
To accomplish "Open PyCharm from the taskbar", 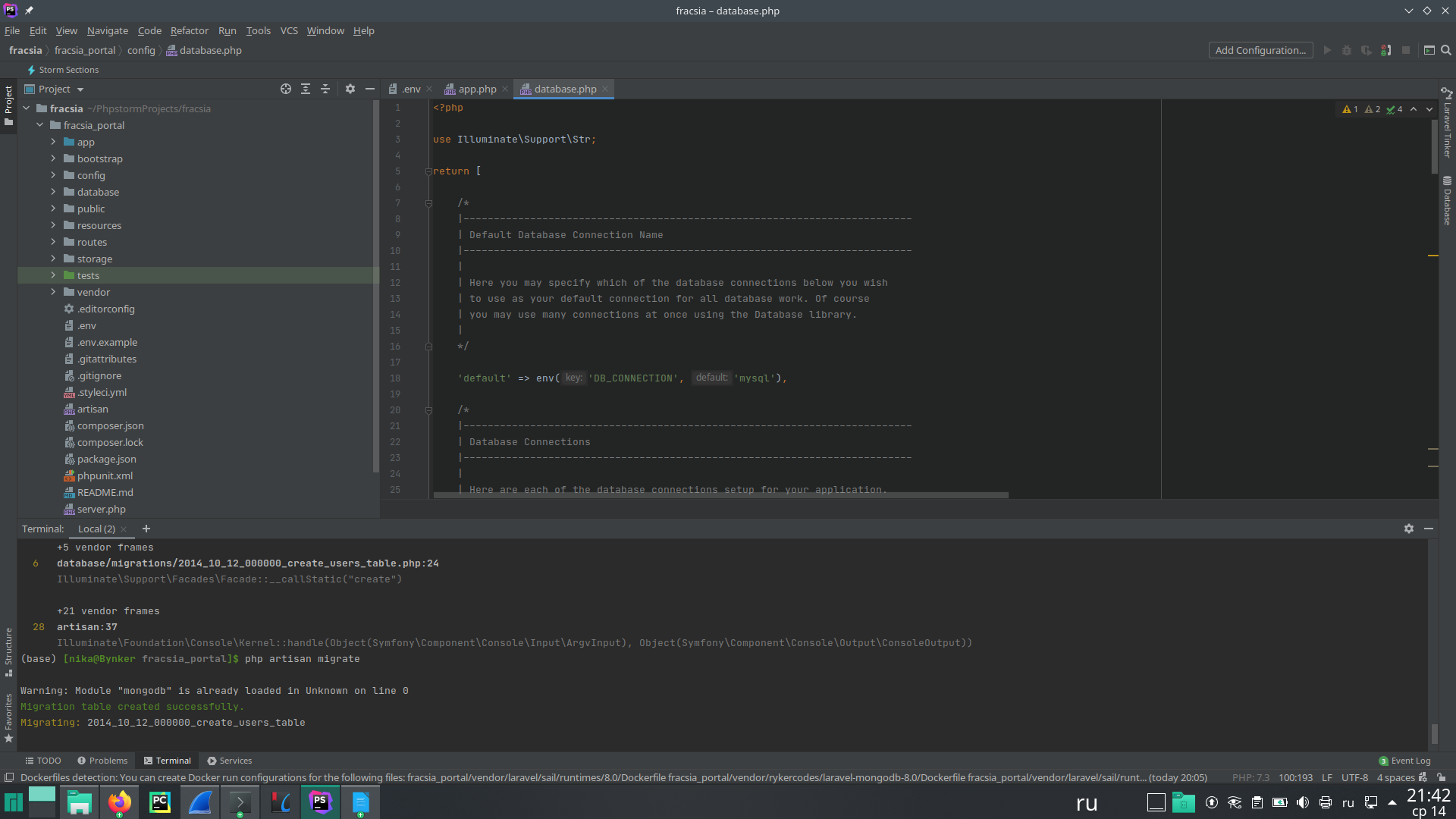I will tap(160, 802).
